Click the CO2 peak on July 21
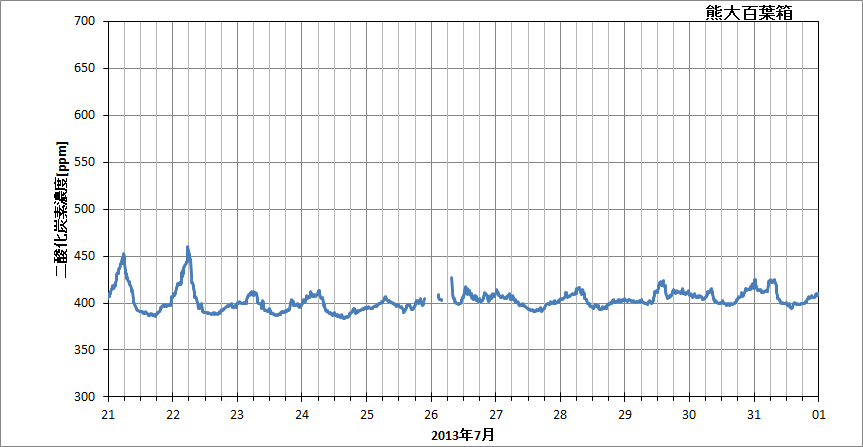Screen dimensions: 863x447 click(124, 254)
